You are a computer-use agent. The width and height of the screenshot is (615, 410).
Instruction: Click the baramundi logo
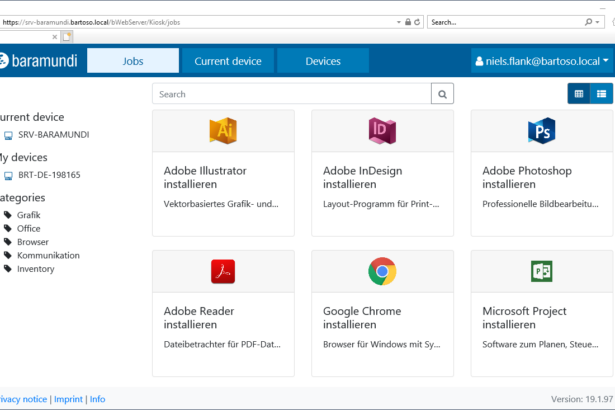(x=38, y=61)
